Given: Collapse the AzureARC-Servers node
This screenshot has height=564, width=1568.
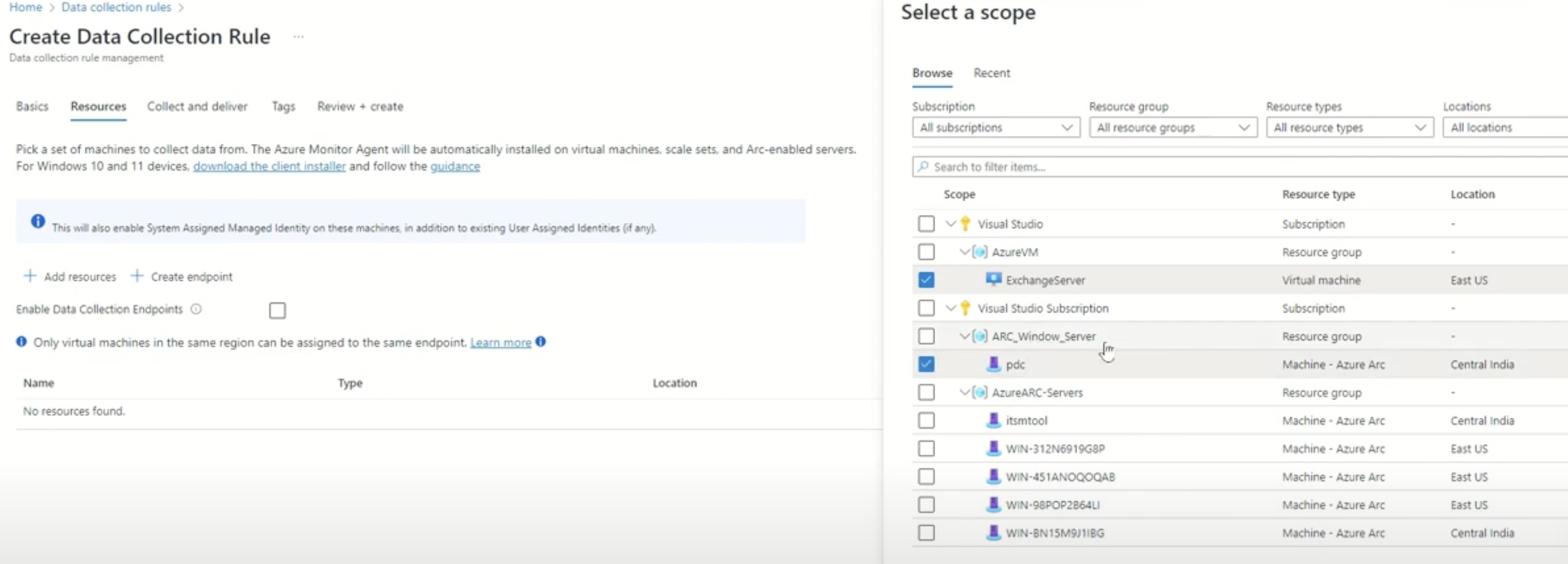Looking at the screenshot, I should (965, 391).
